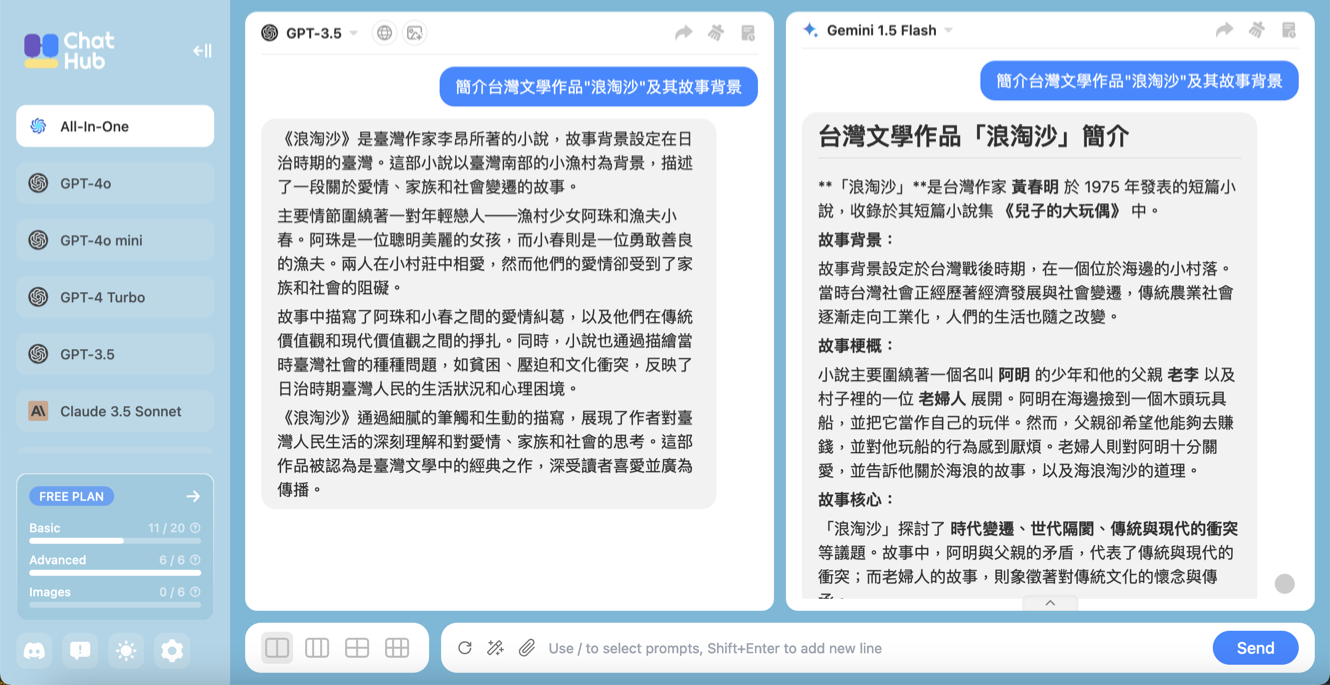Click the Basic usage progress bar

(115, 541)
